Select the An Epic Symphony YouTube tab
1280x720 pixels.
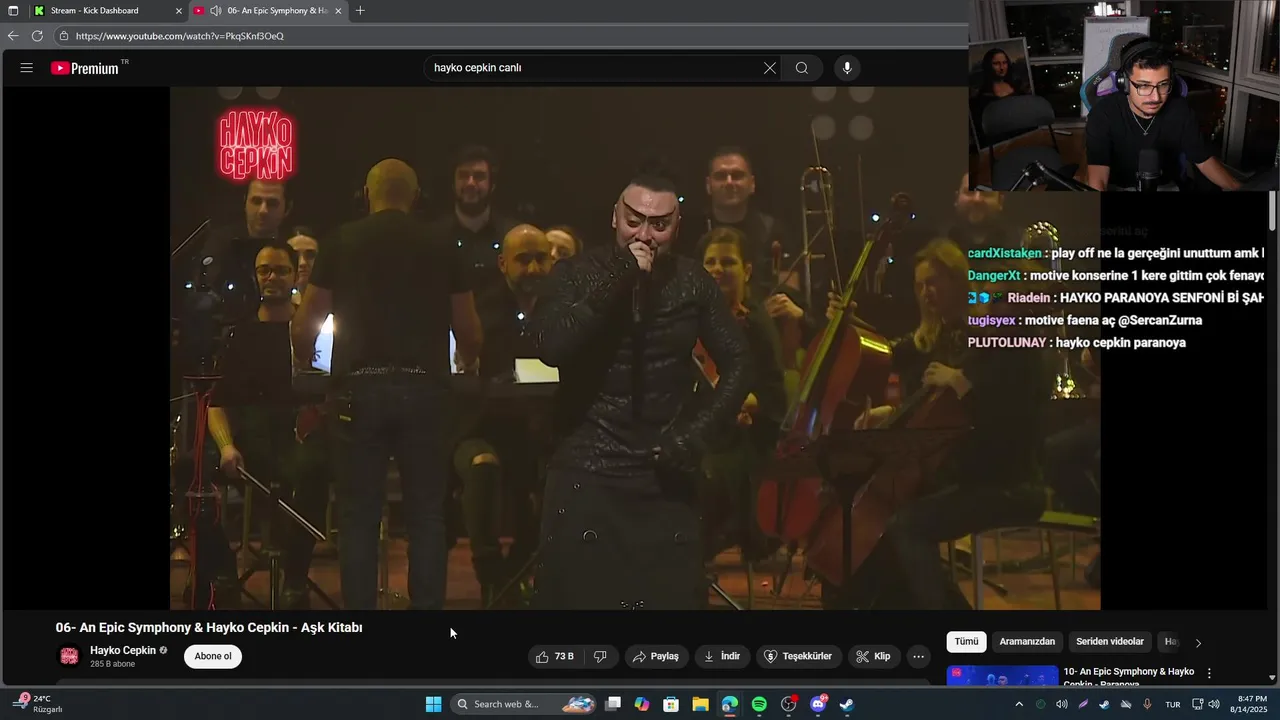point(268,10)
